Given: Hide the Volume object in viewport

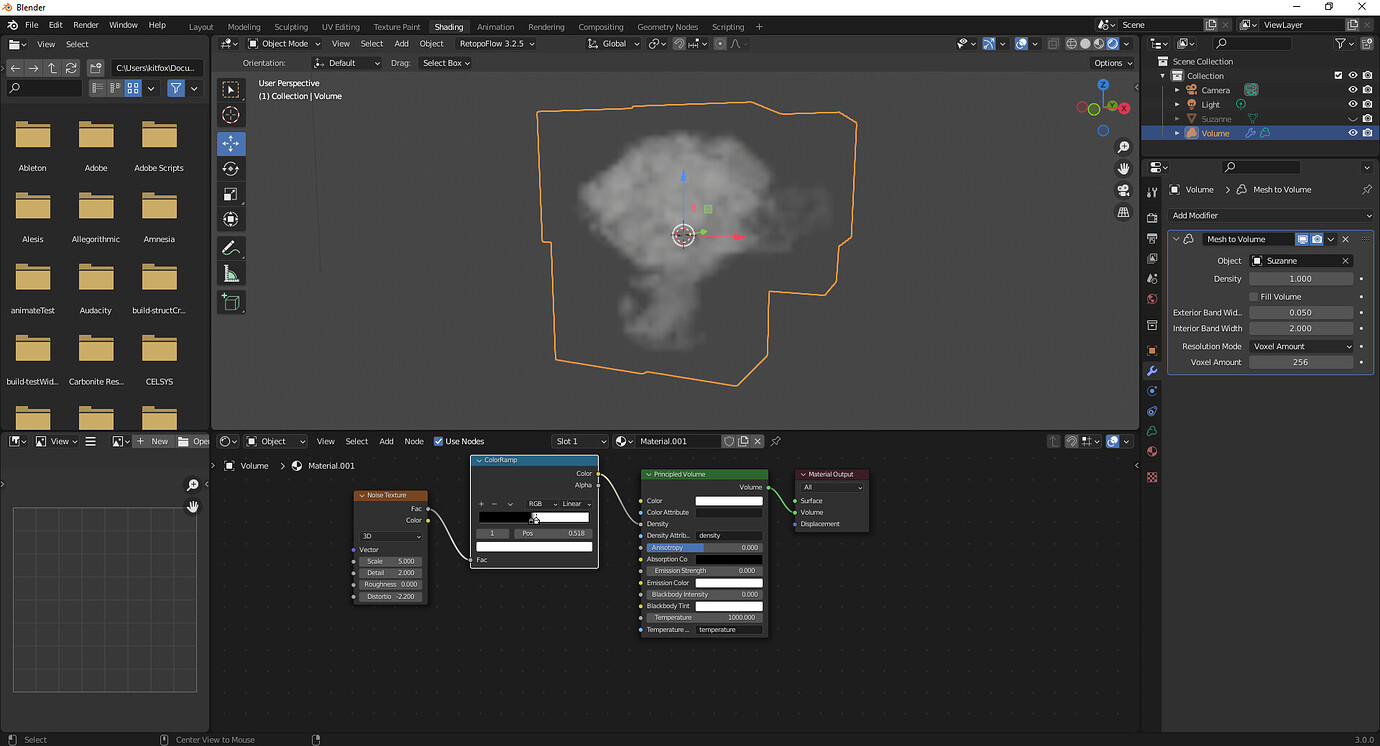Looking at the screenshot, I should [1353, 133].
